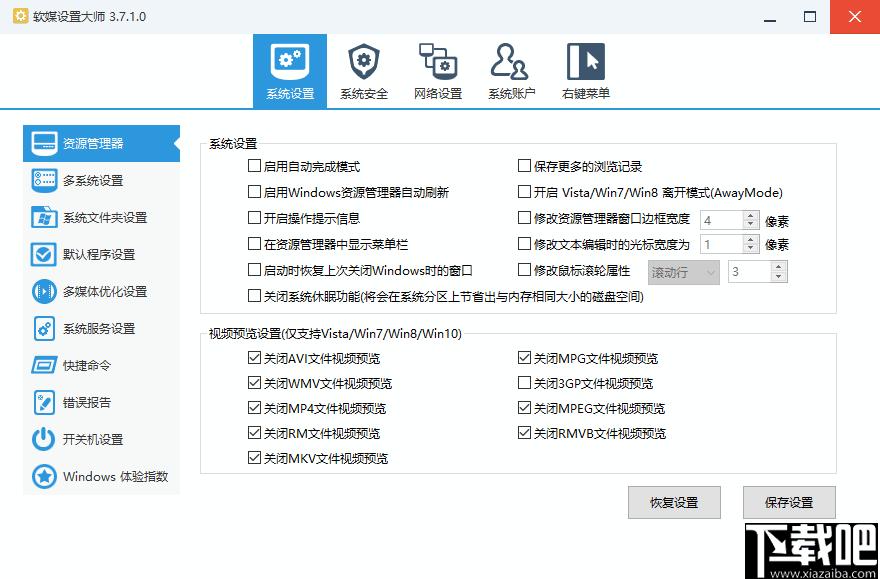The image size is (880, 579).
Task: Uncheck 关闭MP4文件视频预览
Action: 254,408
